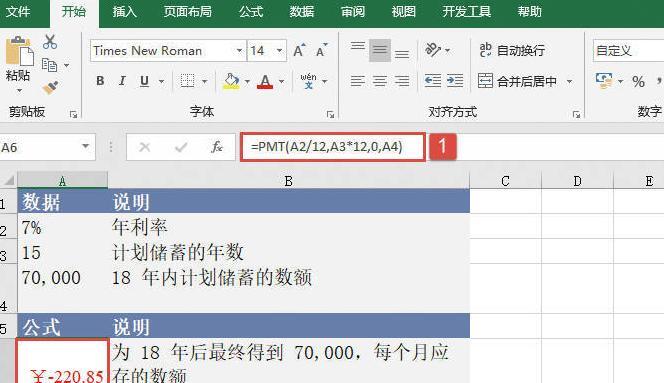The width and height of the screenshot is (664, 383).
Task: Select cell containing 7%
Action: tap(62, 227)
